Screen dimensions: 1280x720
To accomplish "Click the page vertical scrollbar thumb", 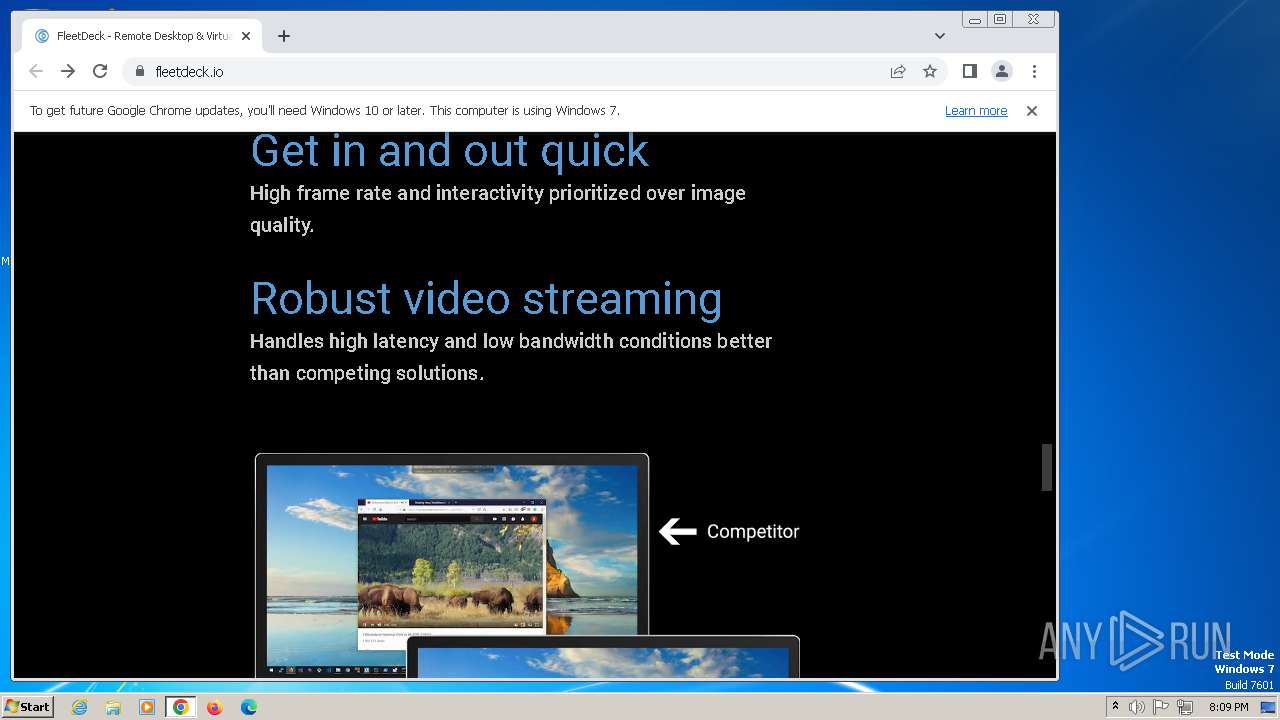I will (1047, 467).
